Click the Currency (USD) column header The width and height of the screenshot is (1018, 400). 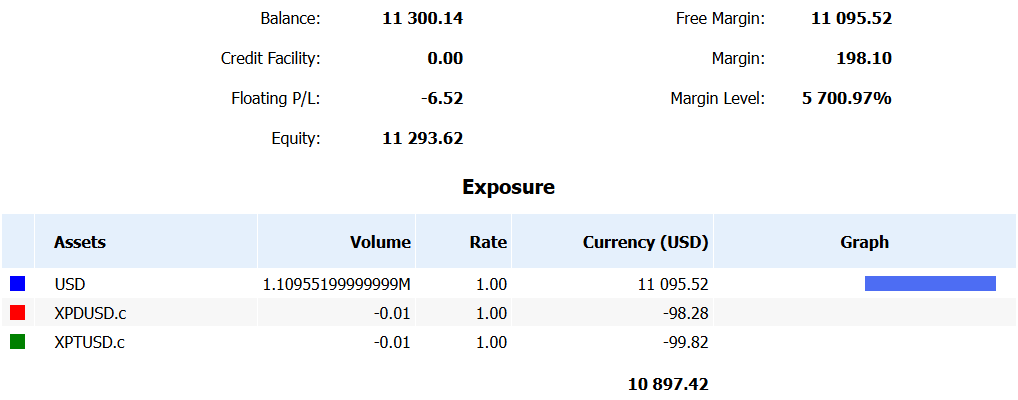coord(645,242)
